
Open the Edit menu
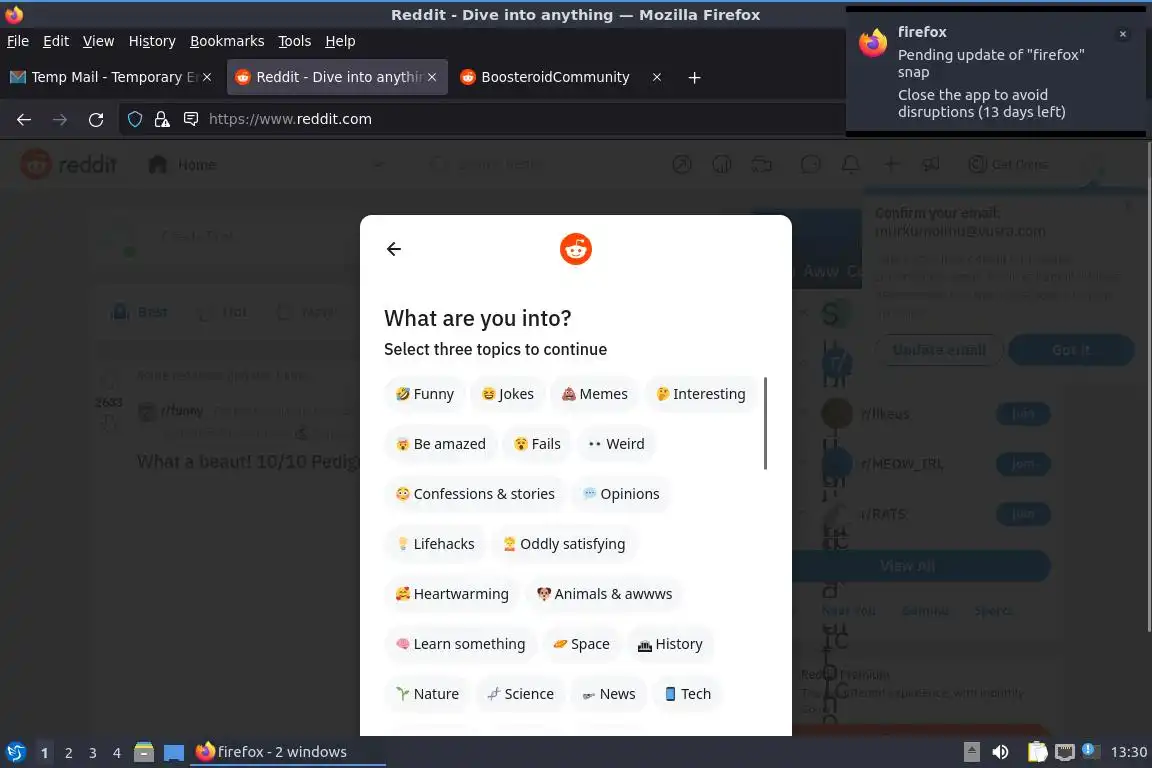(x=56, y=41)
